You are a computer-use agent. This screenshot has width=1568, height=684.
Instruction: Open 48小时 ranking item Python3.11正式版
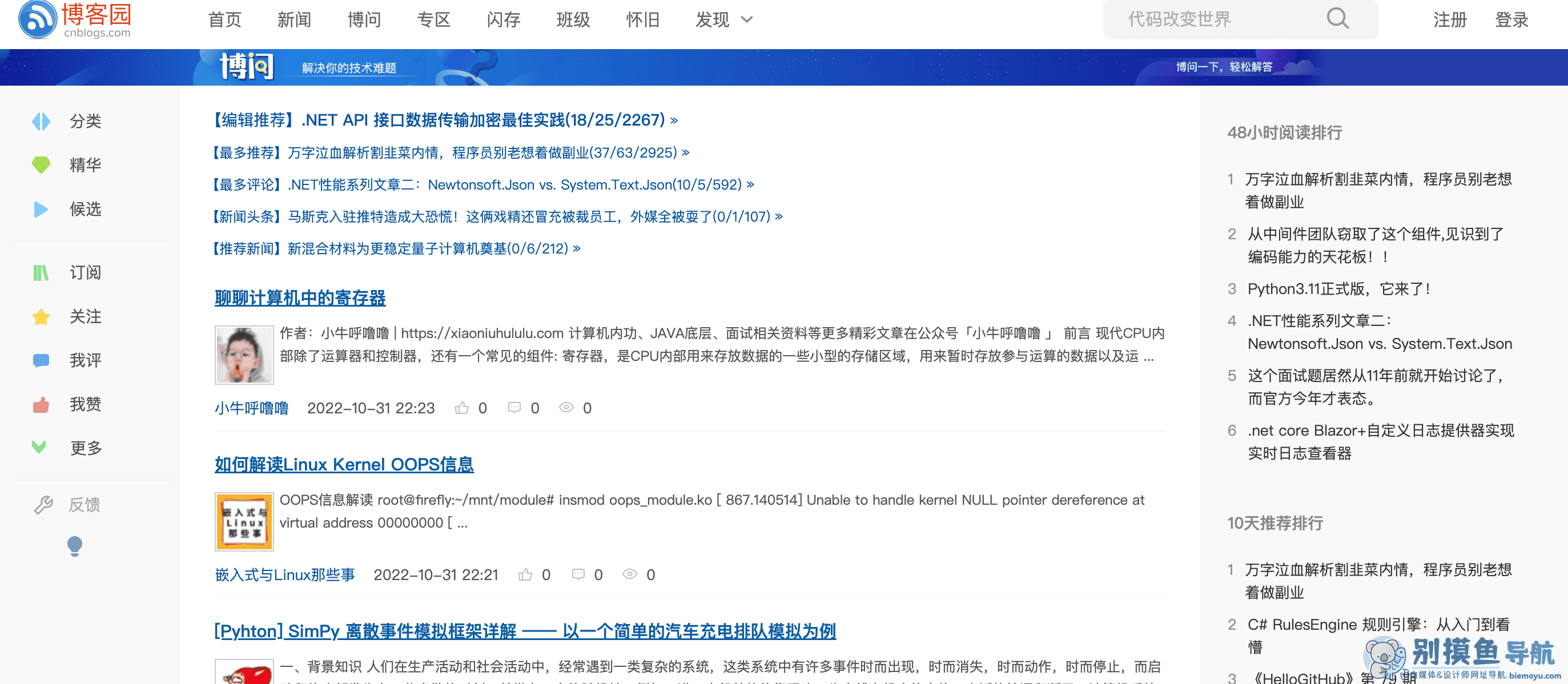1338,288
